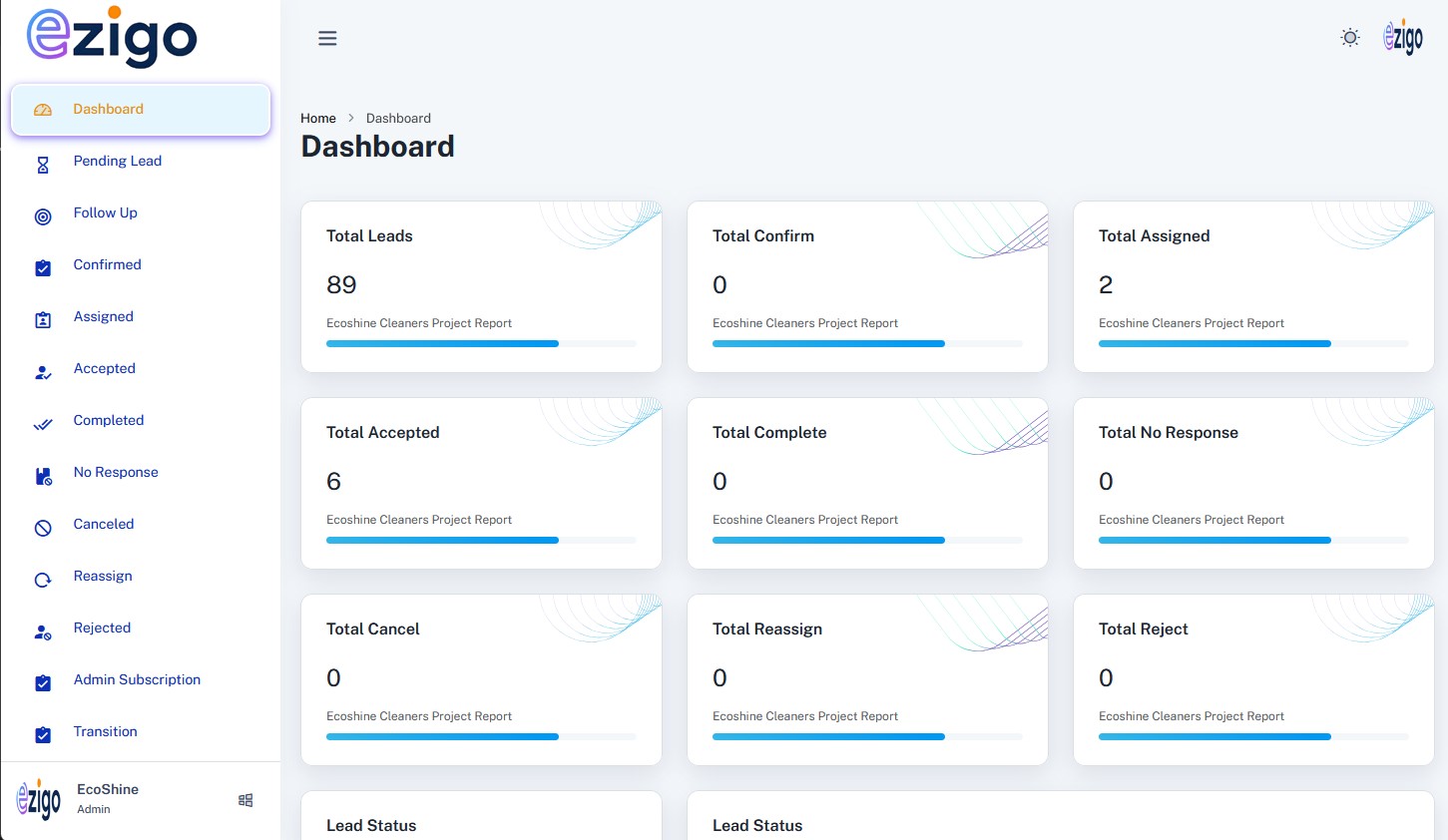
Task: Click the target icon beside Follow Up
Action: pos(43,216)
